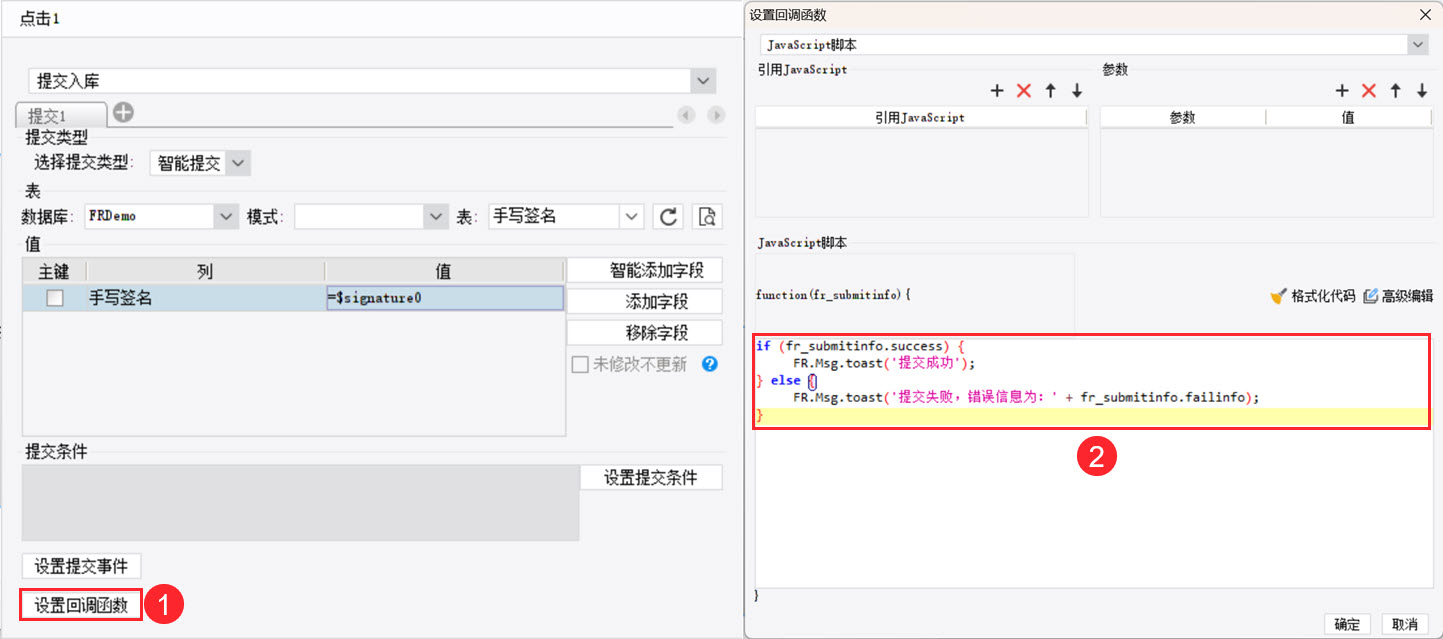Open the 提交入库 dropdown
The height and width of the screenshot is (639, 1443).
click(704, 81)
